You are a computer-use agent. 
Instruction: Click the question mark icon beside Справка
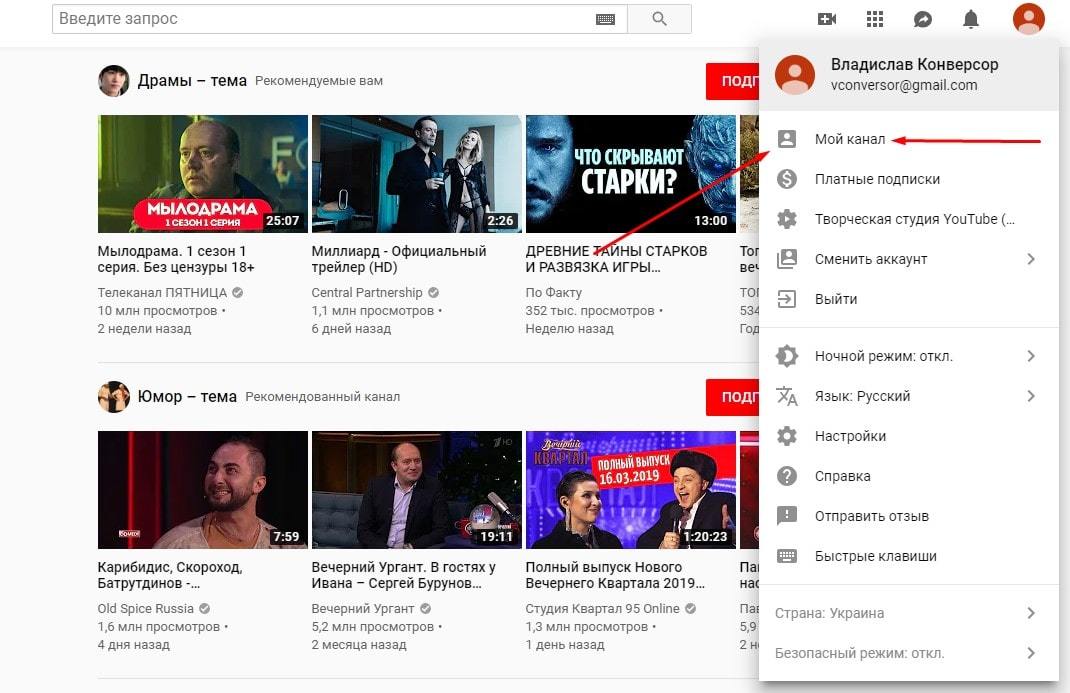[x=787, y=476]
